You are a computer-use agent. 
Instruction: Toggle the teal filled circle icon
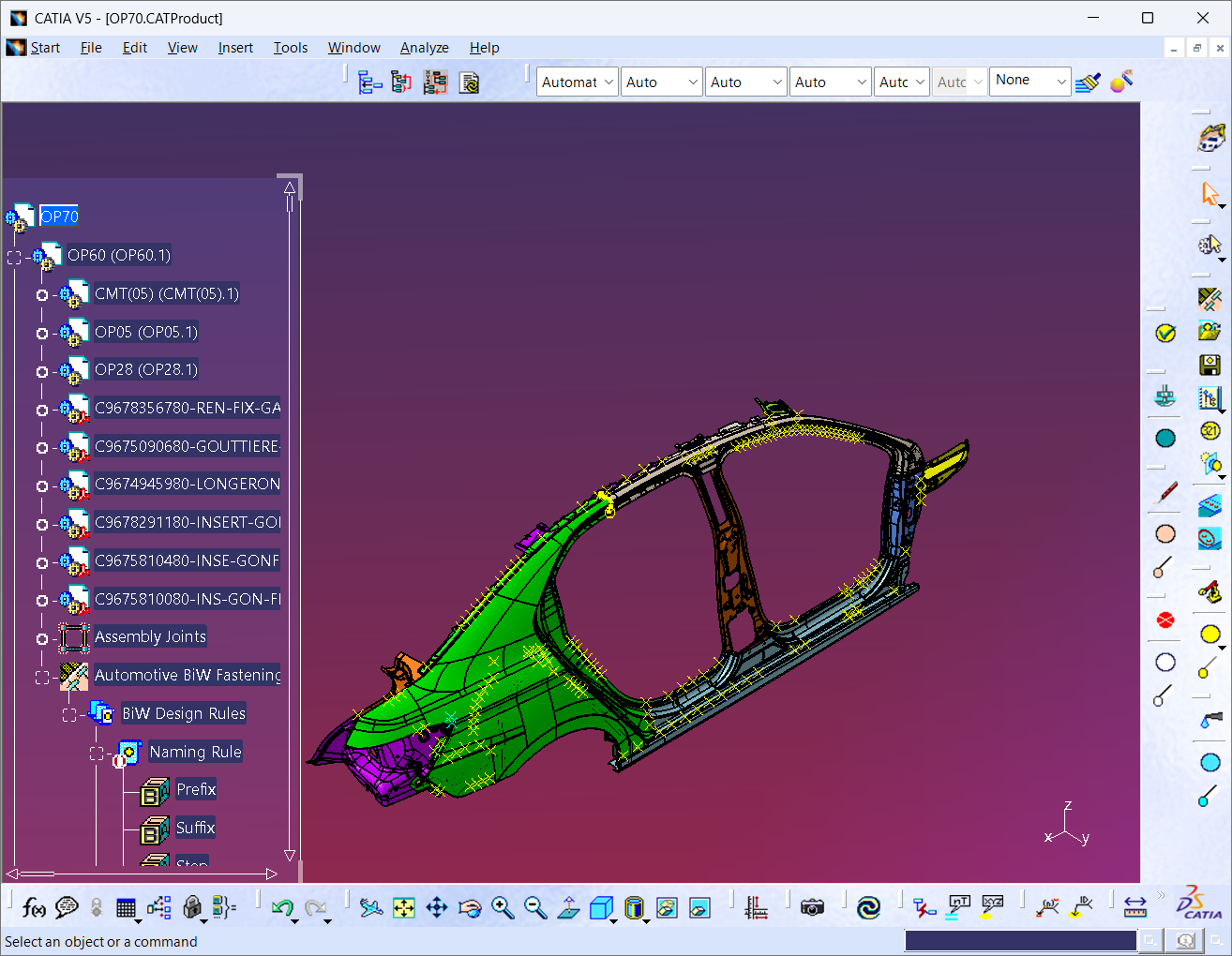pyautogui.click(x=1165, y=439)
